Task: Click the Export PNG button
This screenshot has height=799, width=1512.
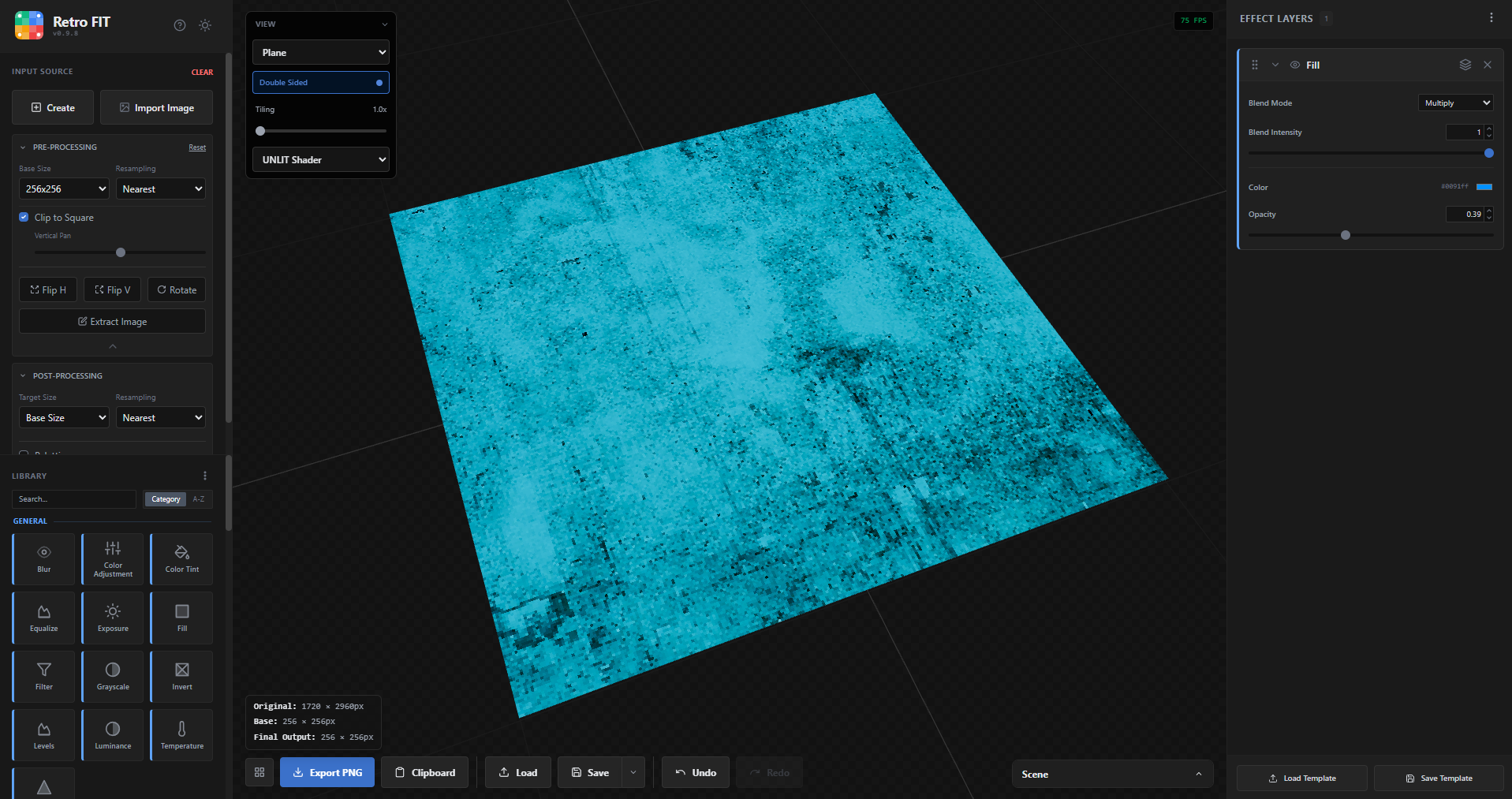Action: (327, 772)
